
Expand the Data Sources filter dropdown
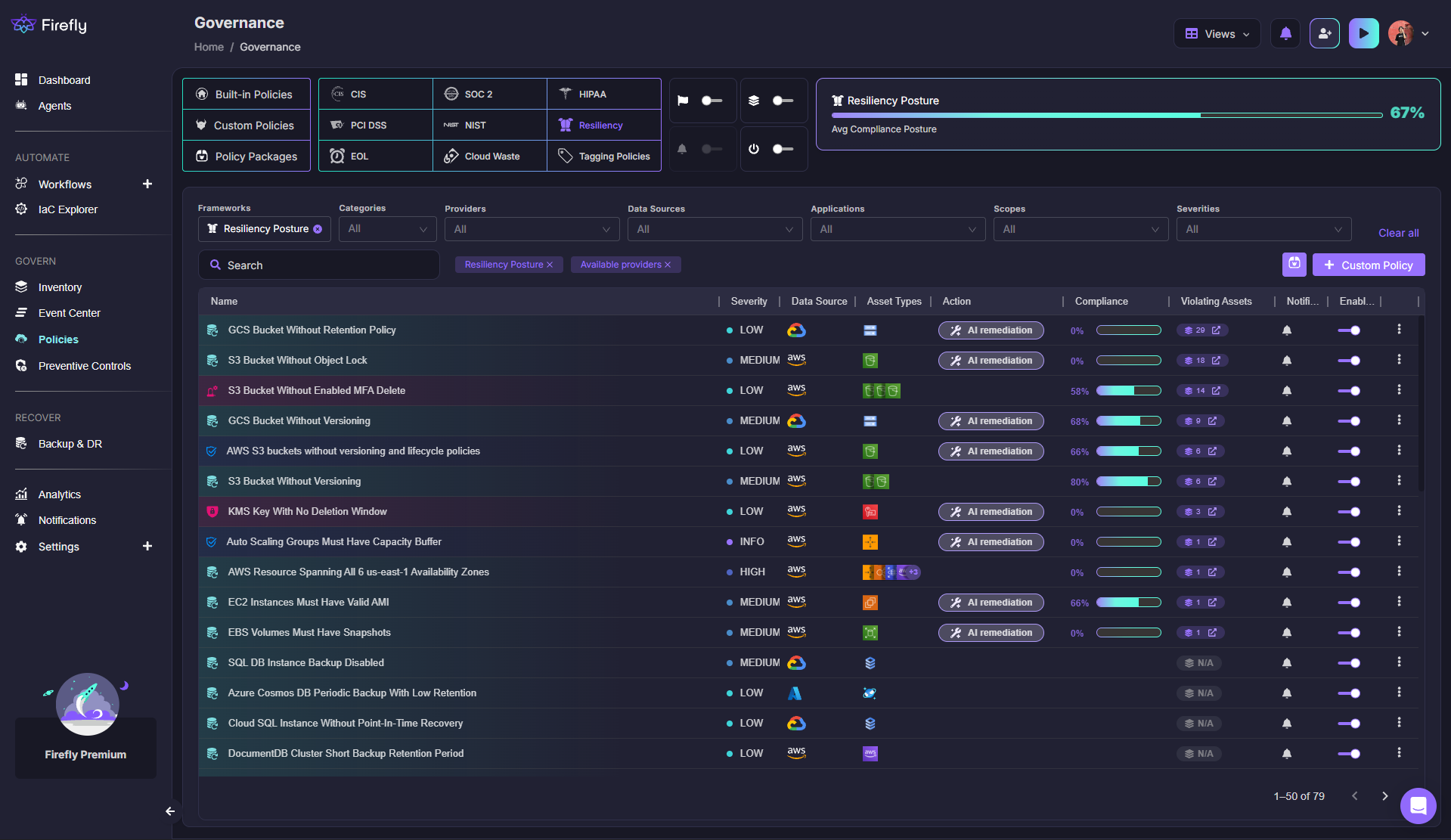click(715, 229)
